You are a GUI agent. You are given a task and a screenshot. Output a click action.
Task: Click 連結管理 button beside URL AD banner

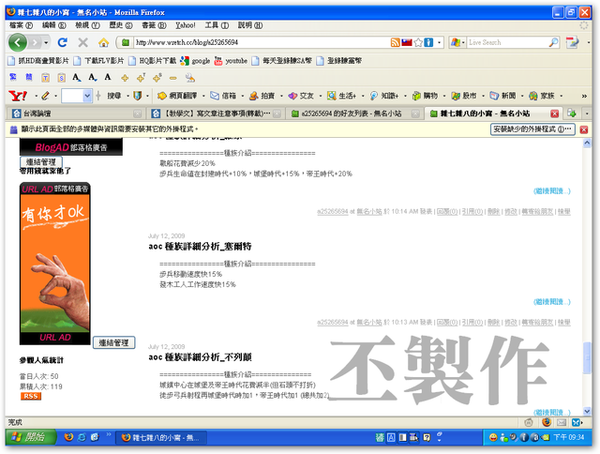click(x=114, y=343)
